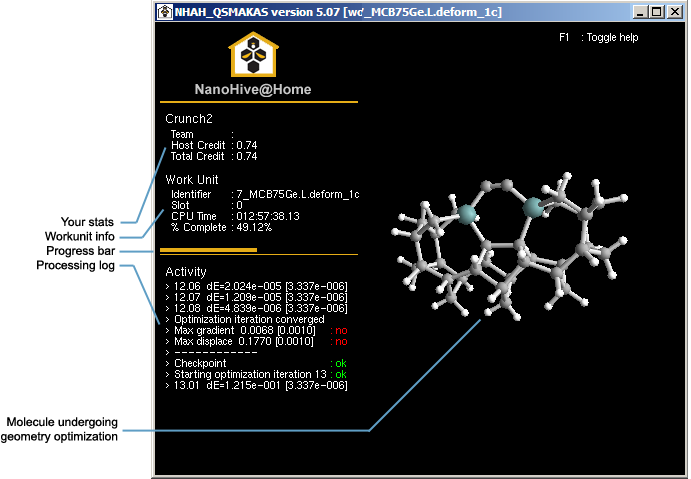
Task: Click the right teal germanium atom
Action: 533,207
